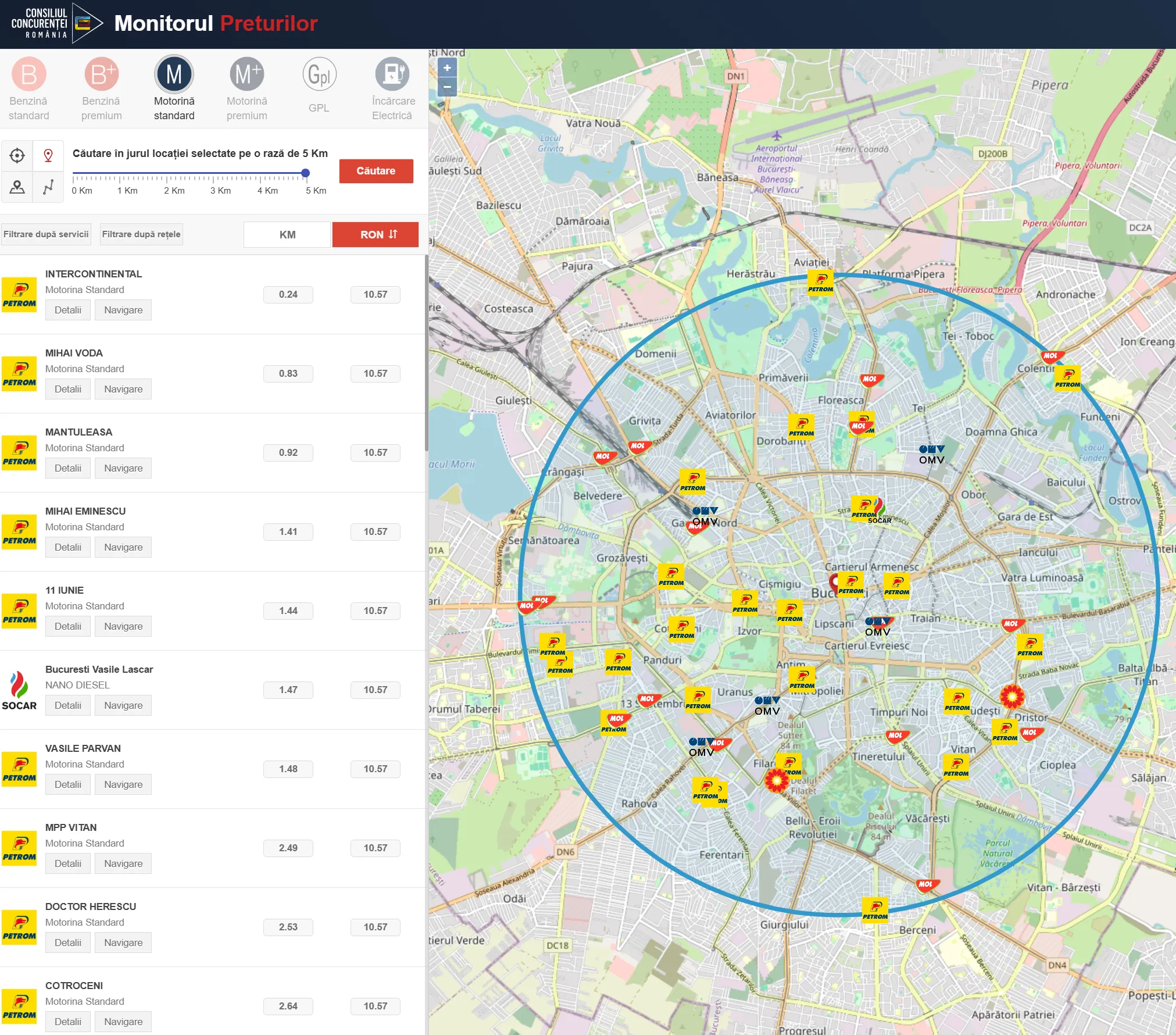Screen dimensions: 1176x1035
Task: Click the SOCAR logo for Vasile Lascar
Action: coord(19,690)
